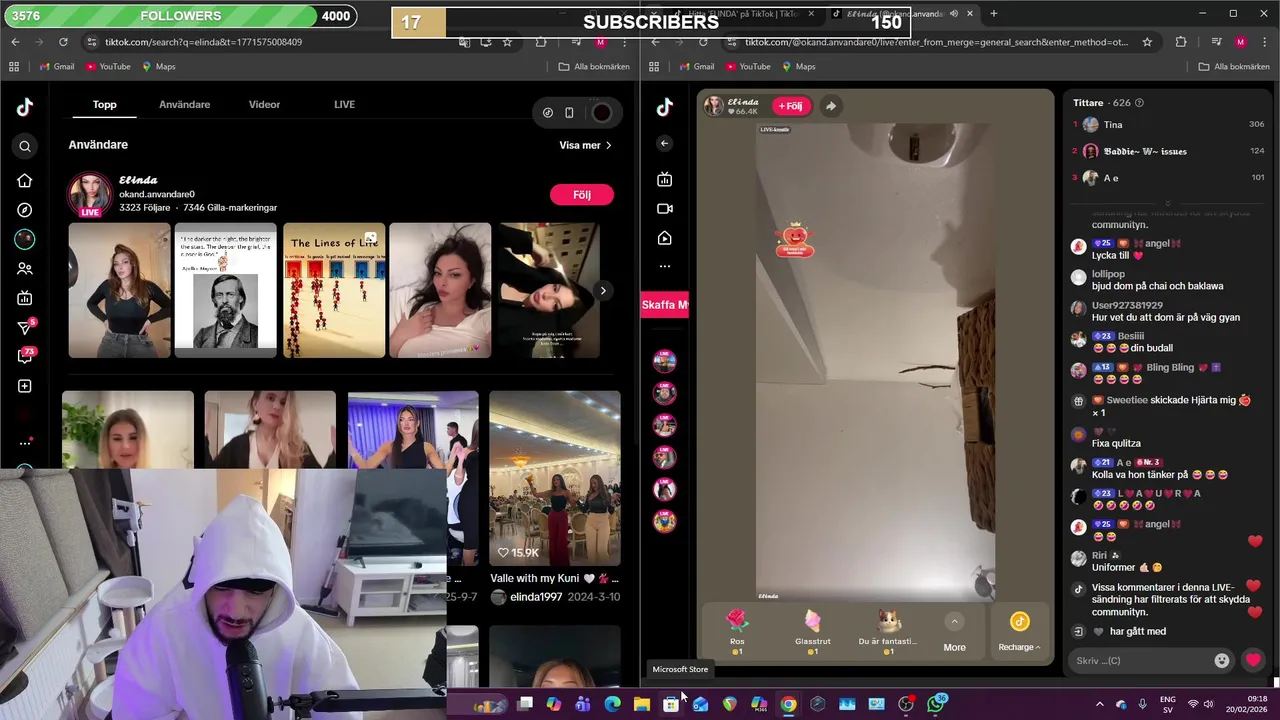1280x720 pixels.
Task: Click the back arrow in live window sidebar
Action: [664, 143]
